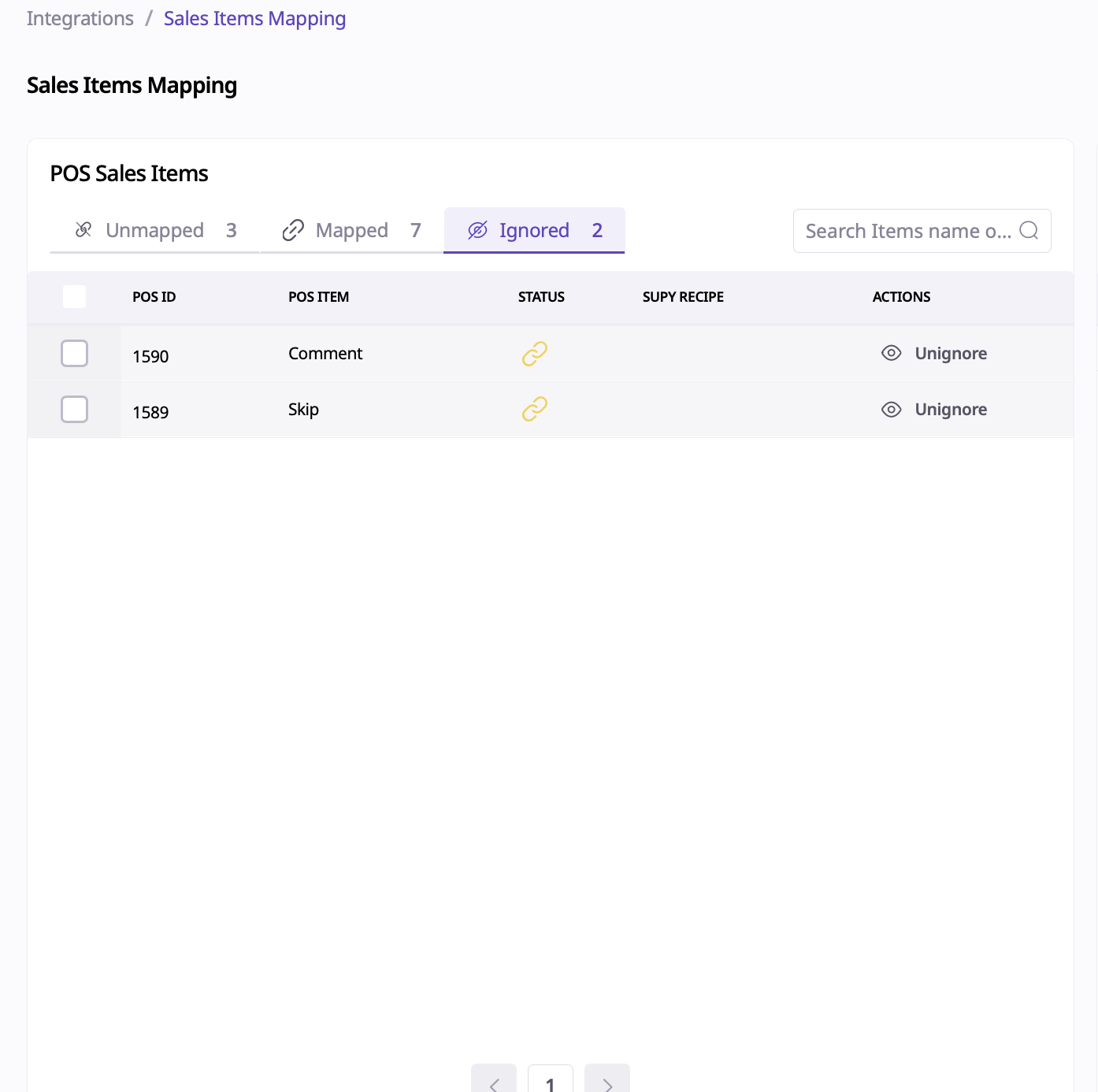Check the box for POS ID 1590
The height and width of the screenshot is (1092, 1098).
click(x=75, y=354)
